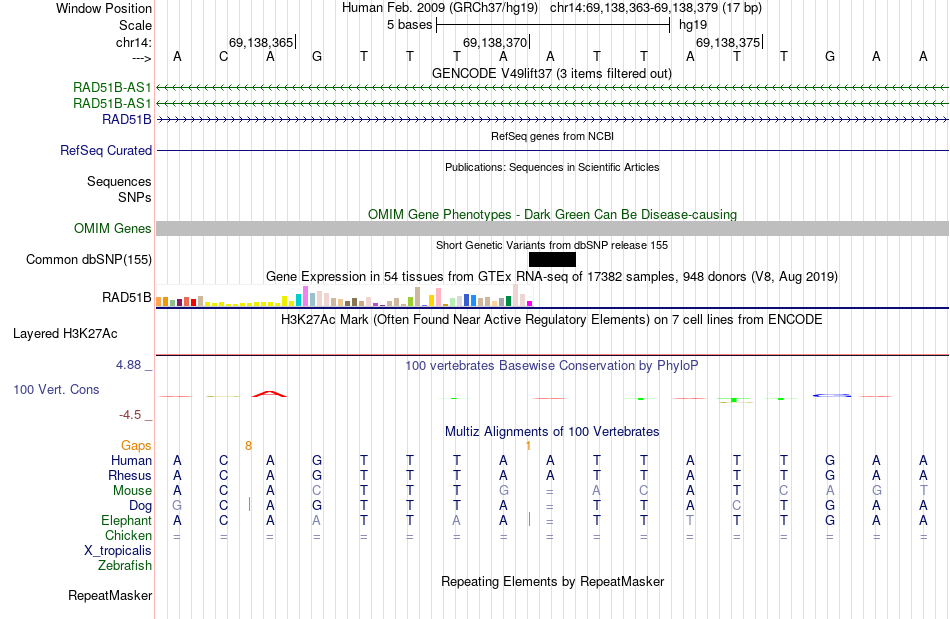This screenshot has height=619, width=950.
Task: Select the X_tropicalis alignment row label
Action: [118, 551]
